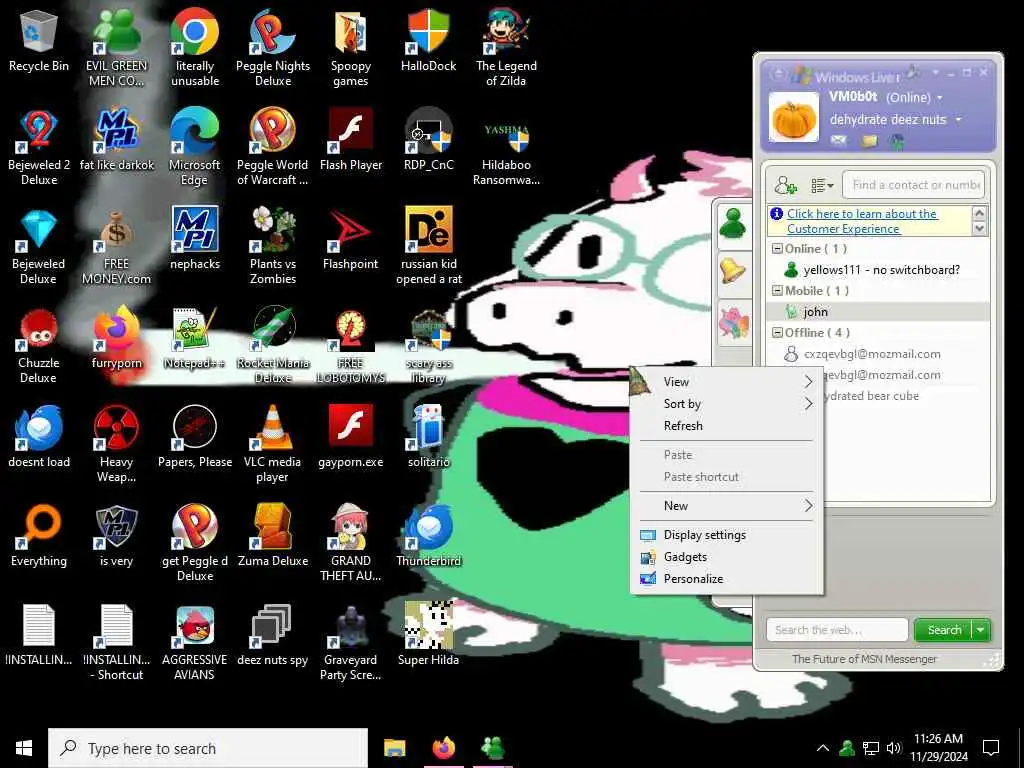
Task: Select Plants vs Zombies shortcut
Action: 273,246
